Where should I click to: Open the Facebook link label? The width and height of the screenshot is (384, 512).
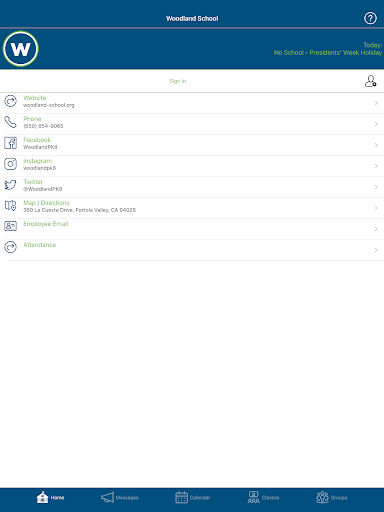click(37, 140)
